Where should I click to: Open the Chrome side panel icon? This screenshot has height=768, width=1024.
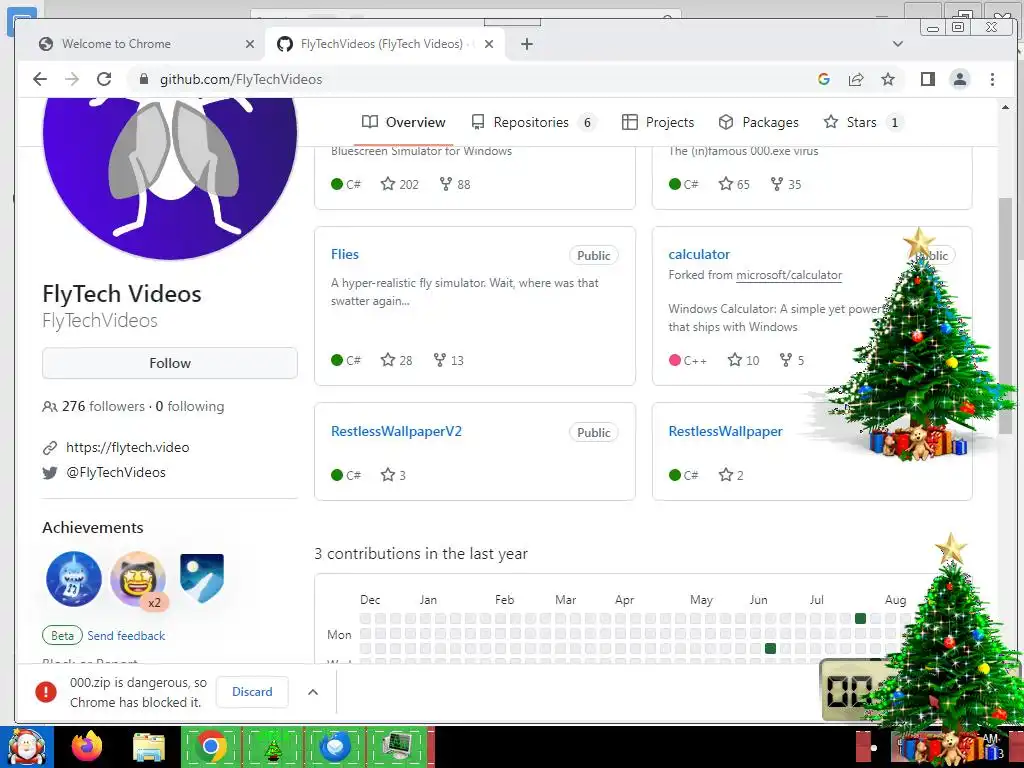[927, 79]
